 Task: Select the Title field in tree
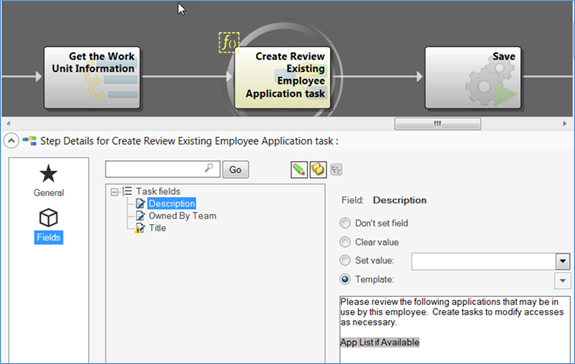pyautogui.click(x=157, y=228)
